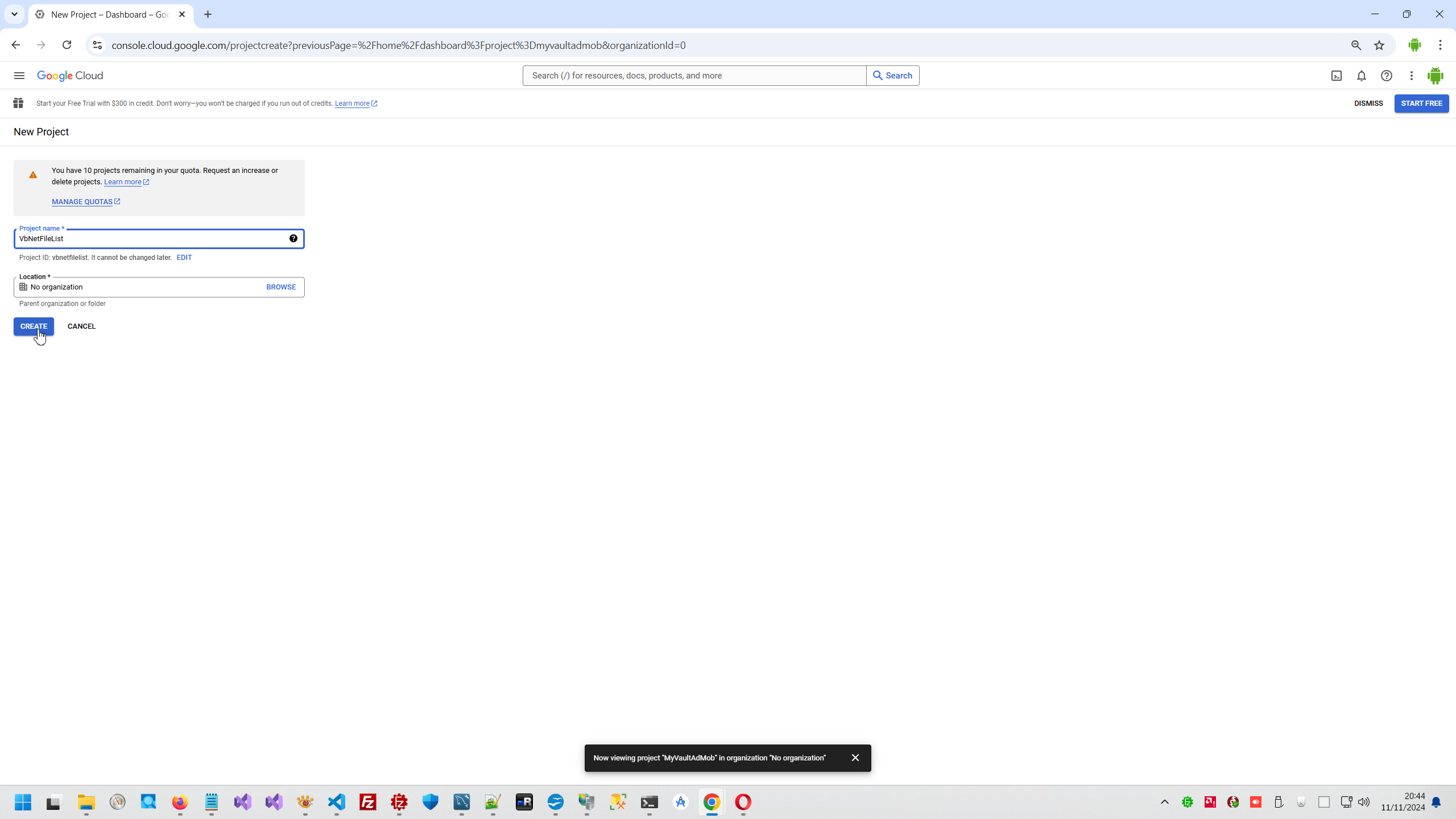Bookmark this page with the star icon
This screenshot has height=819, width=1456.
[1379, 45]
